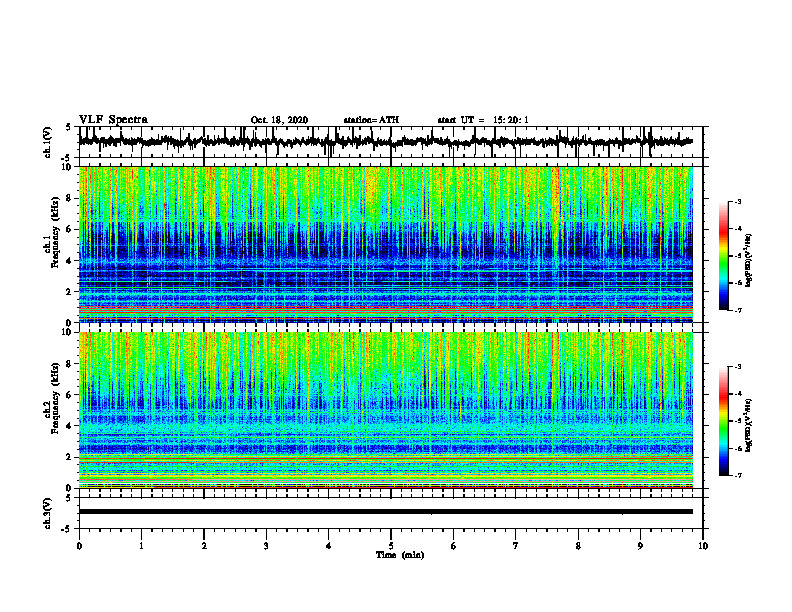Click the "-7" label on ch.1 color bar
This screenshot has width=792, height=612.
738,310
